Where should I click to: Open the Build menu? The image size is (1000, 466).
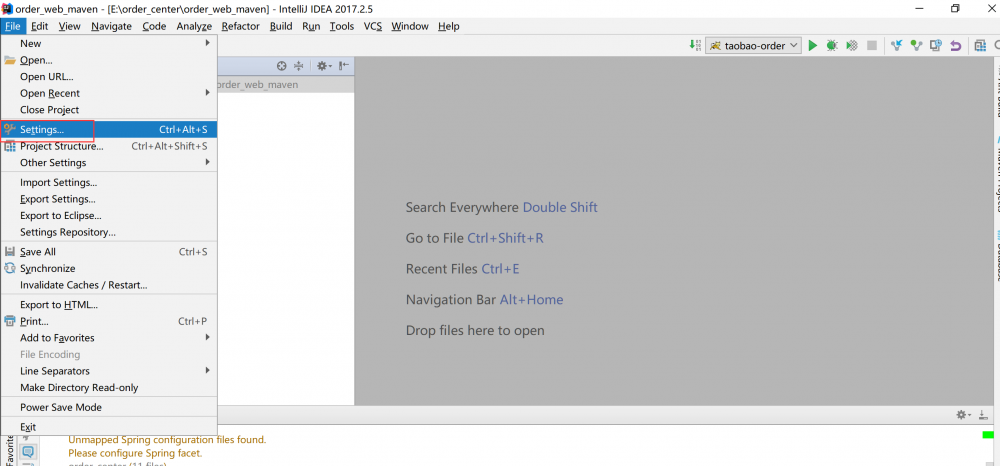(x=281, y=26)
